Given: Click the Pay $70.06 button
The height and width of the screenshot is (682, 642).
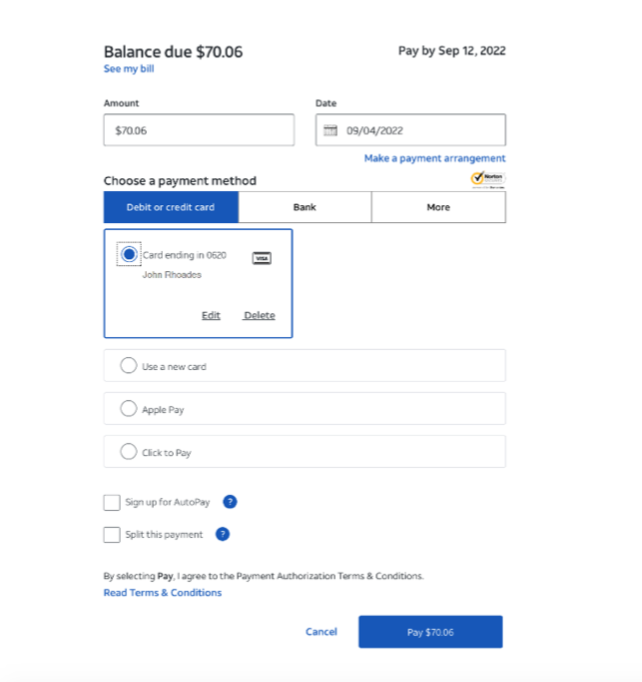Looking at the screenshot, I should pos(431,632).
